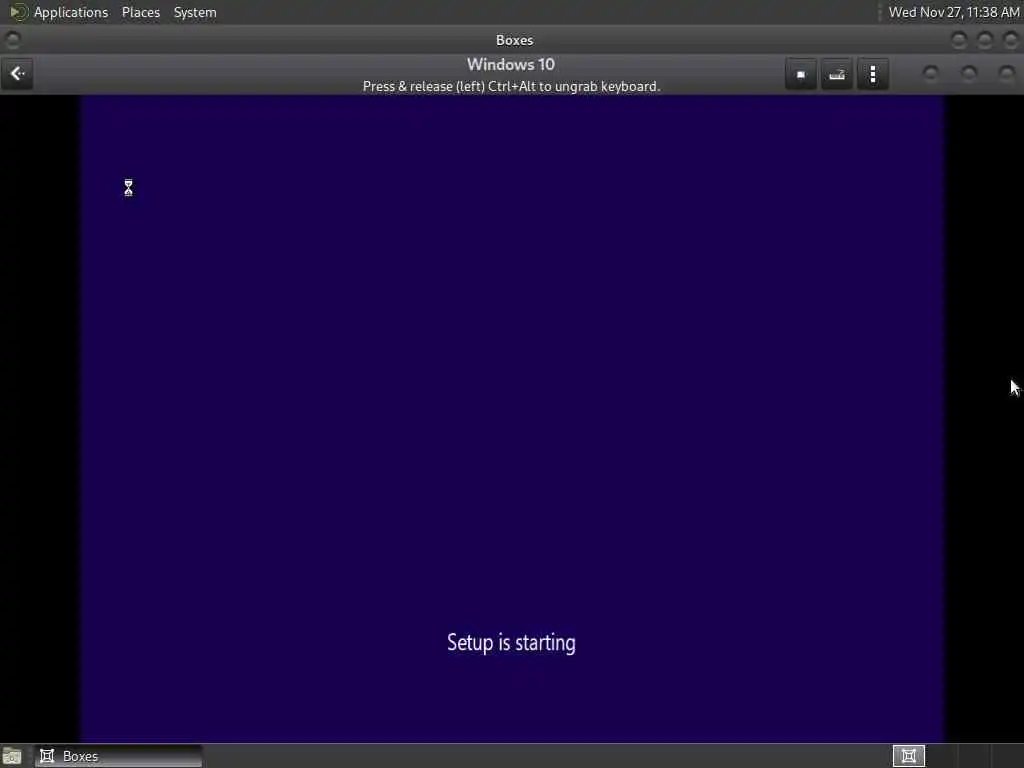Open the Places menu
Viewport: 1024px width, 768px height.
140,12
